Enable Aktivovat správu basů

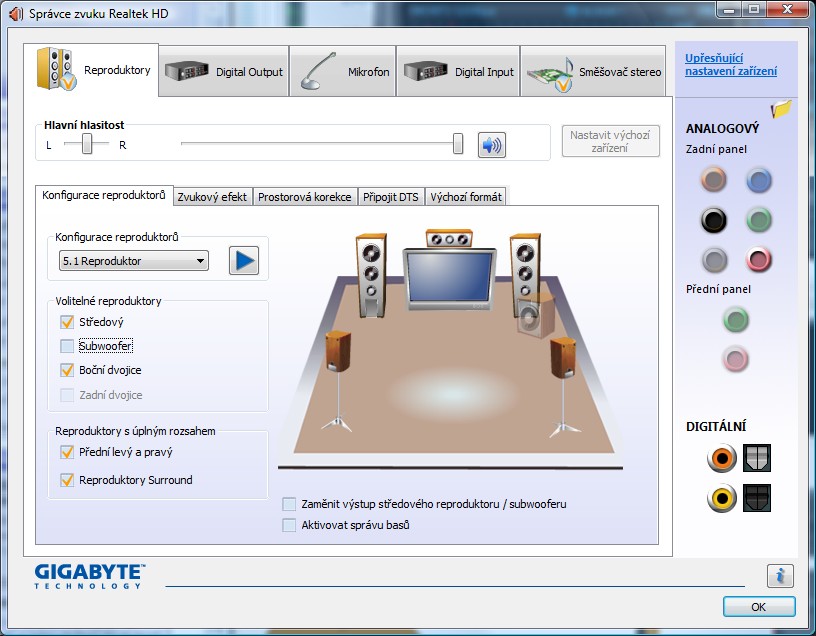coord(289,525)
